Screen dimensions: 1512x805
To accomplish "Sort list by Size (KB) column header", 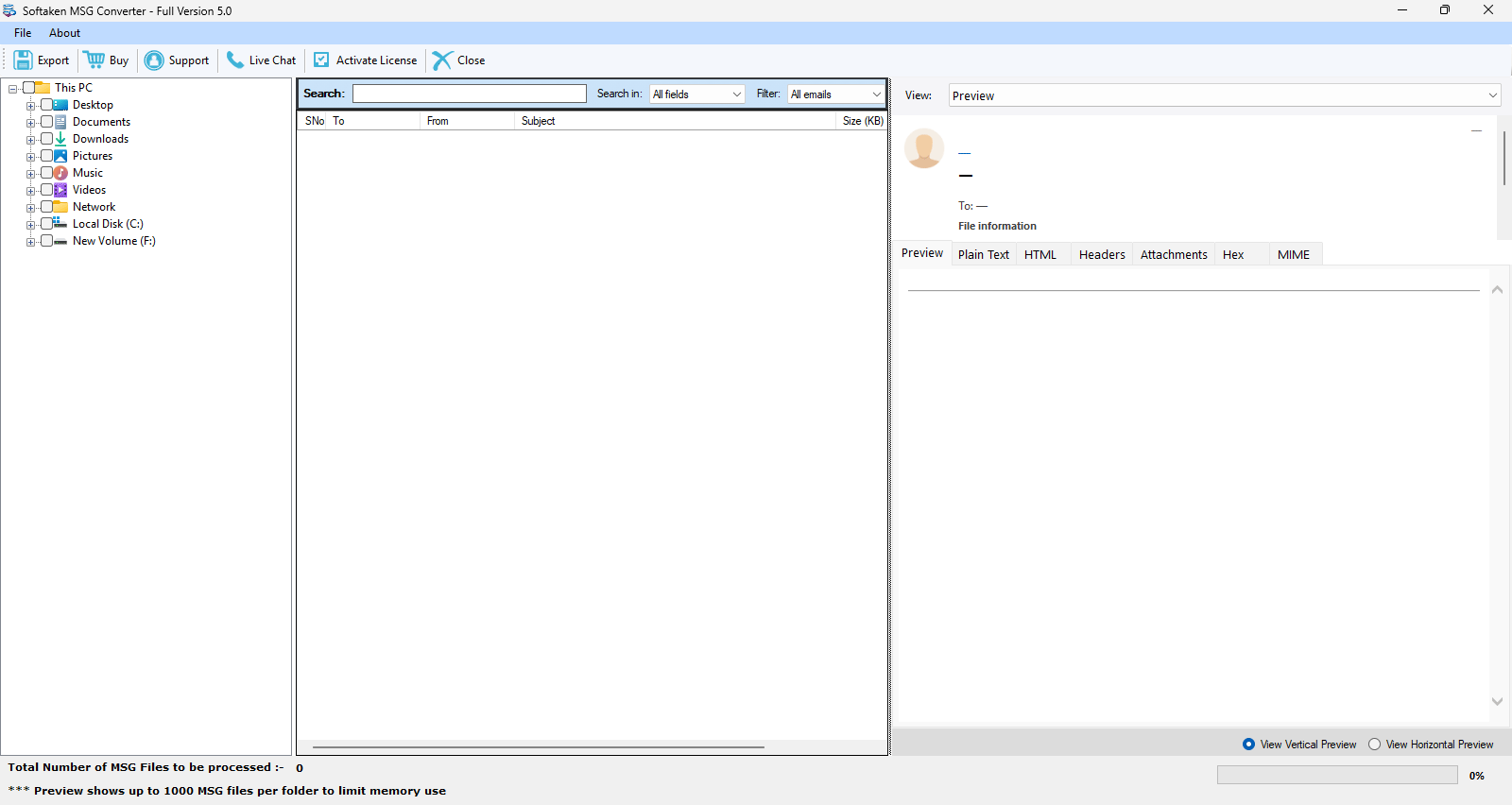I will (862, 121).
